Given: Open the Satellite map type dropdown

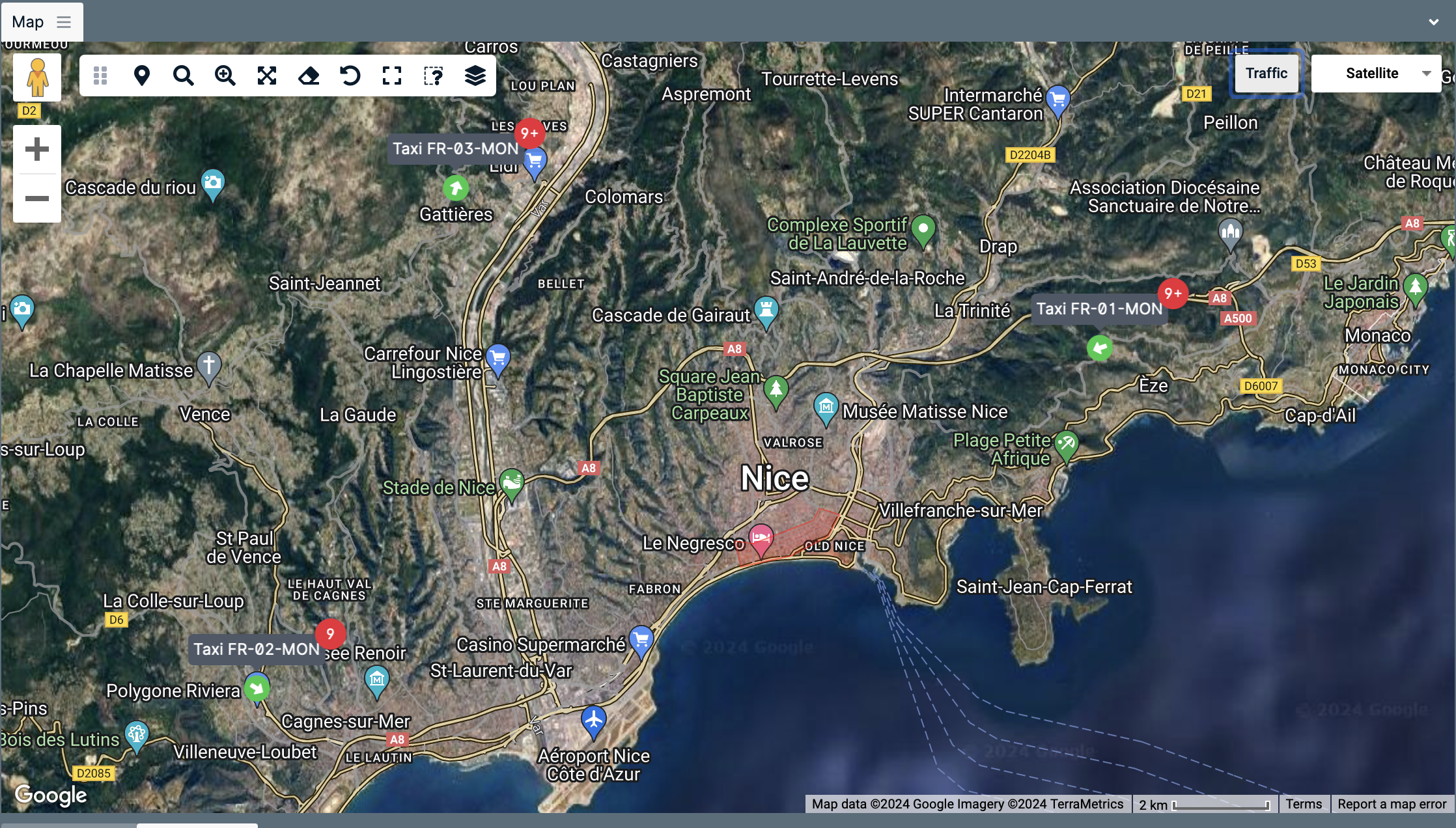Looking at the screenshot, I should (x=1377, y=73).
